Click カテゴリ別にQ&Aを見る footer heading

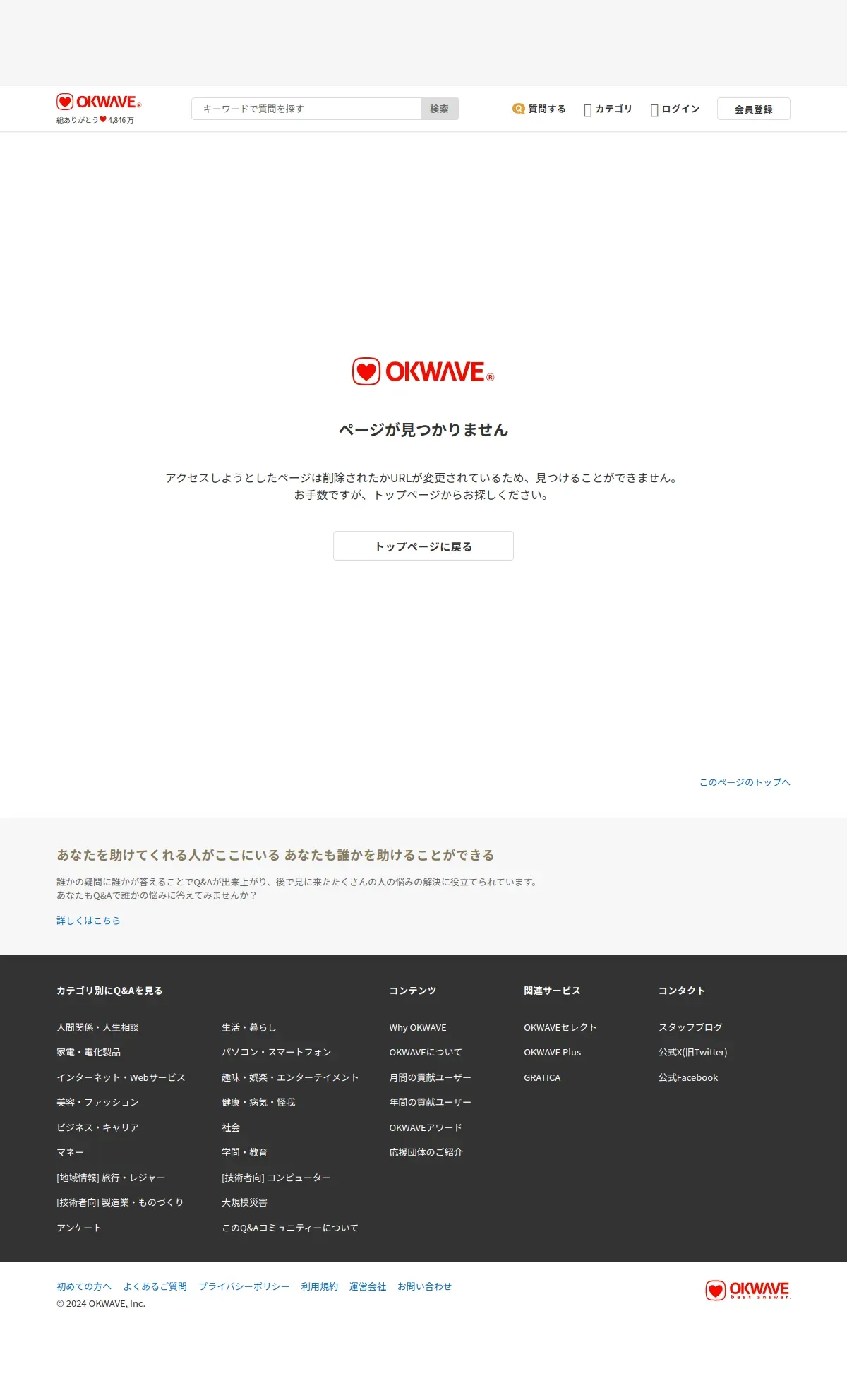[109, 991]
